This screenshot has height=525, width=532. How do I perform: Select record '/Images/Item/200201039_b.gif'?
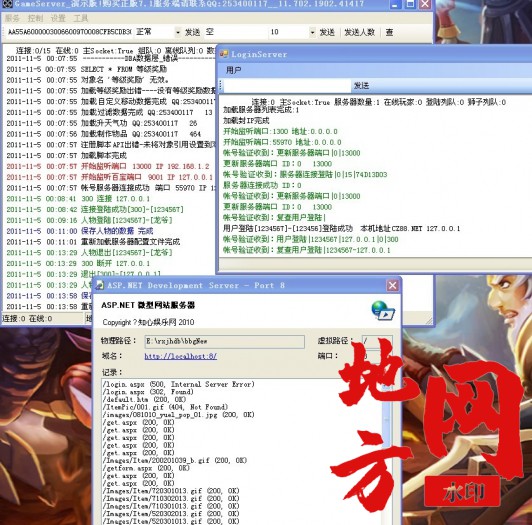[x=175, y=461]
